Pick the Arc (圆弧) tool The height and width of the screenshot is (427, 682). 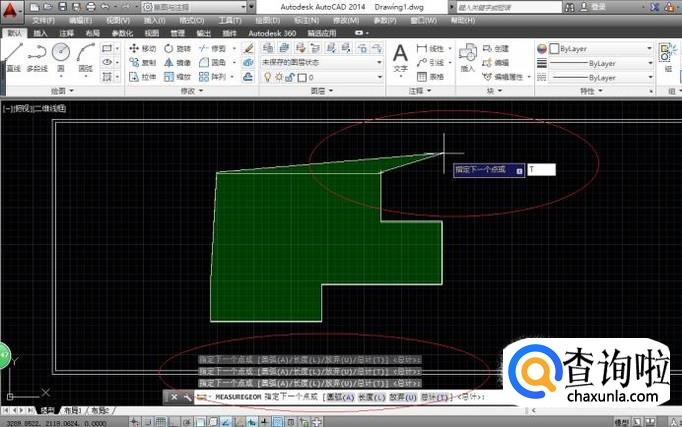pyautogui.click(x=87, y=56)
